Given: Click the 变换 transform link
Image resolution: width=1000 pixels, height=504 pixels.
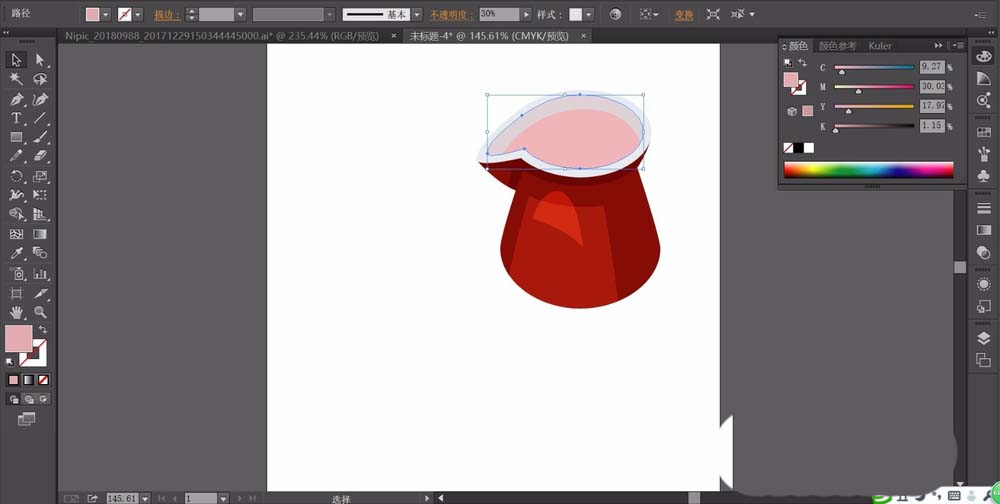Looking at the screenshot, I should click(684, 15).
